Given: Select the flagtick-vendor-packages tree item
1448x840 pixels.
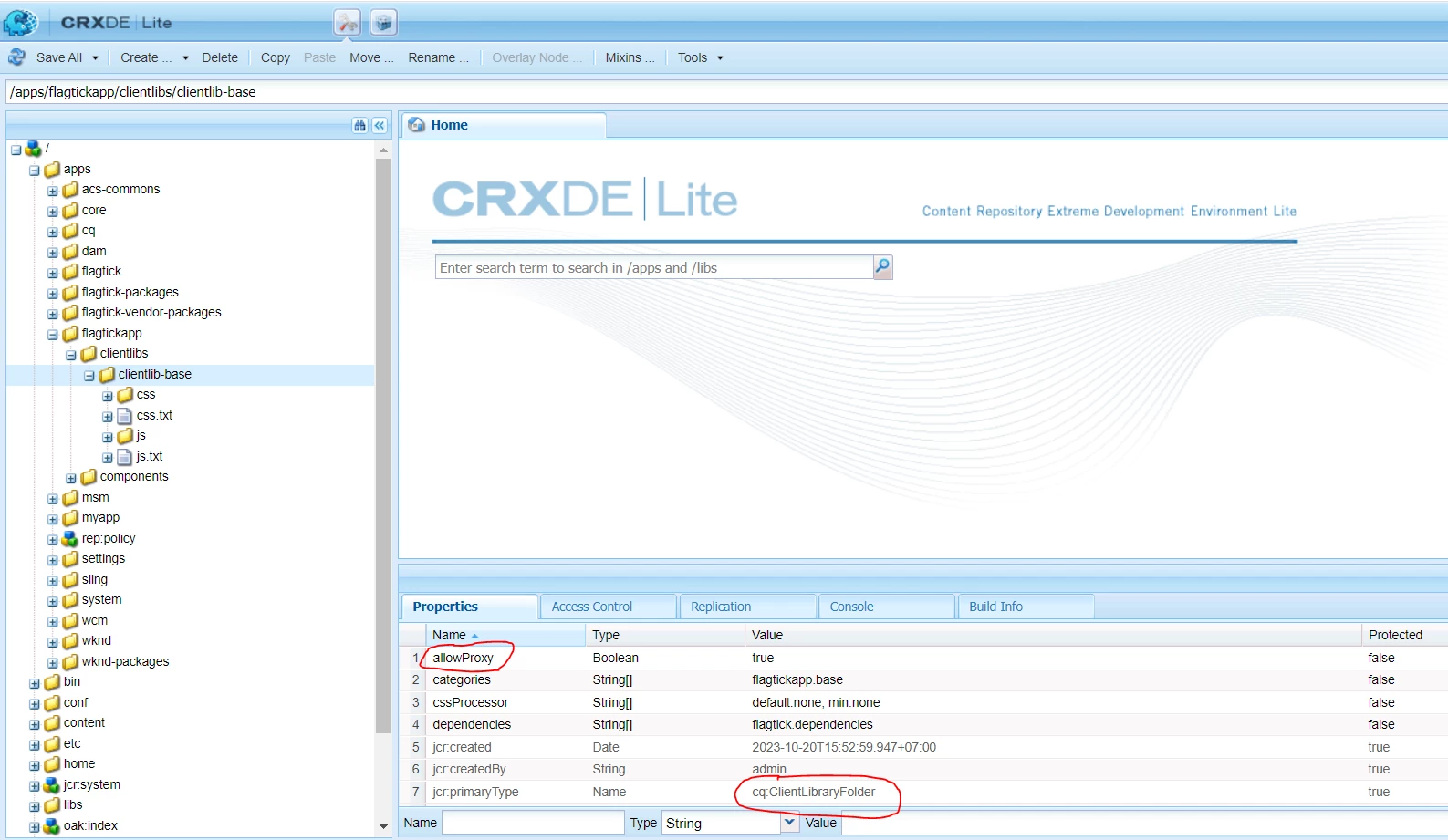Looking at the screenshot, I should pyautogui.click(x=151, y=313).
